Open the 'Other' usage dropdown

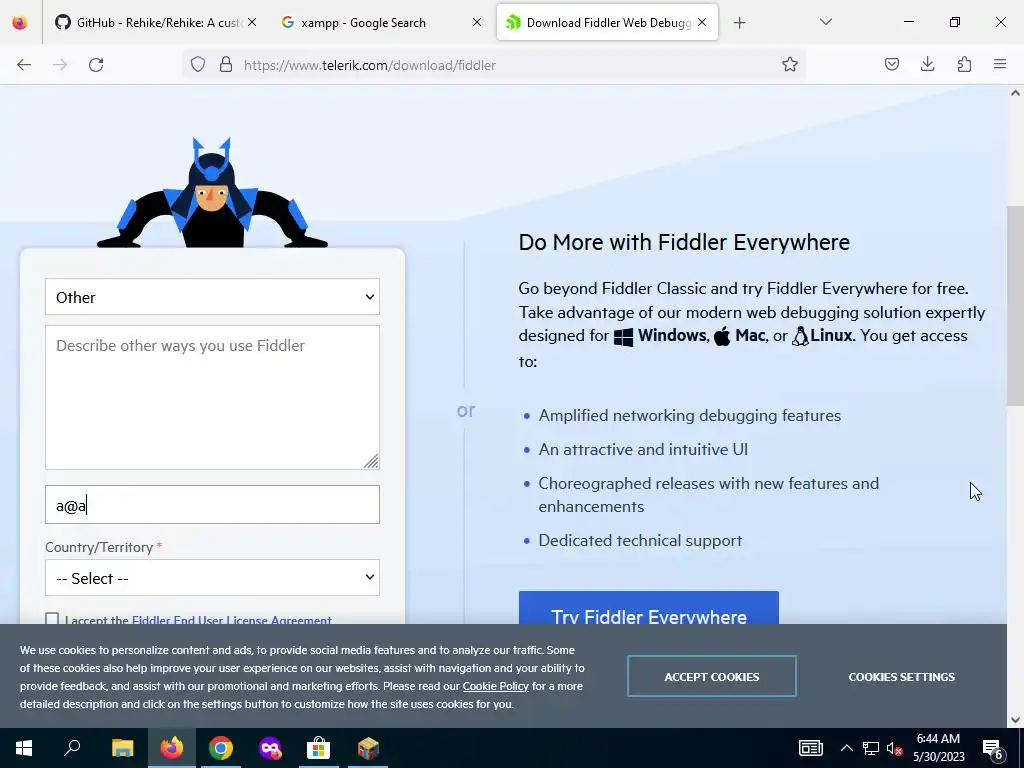[x=212, y=297]
